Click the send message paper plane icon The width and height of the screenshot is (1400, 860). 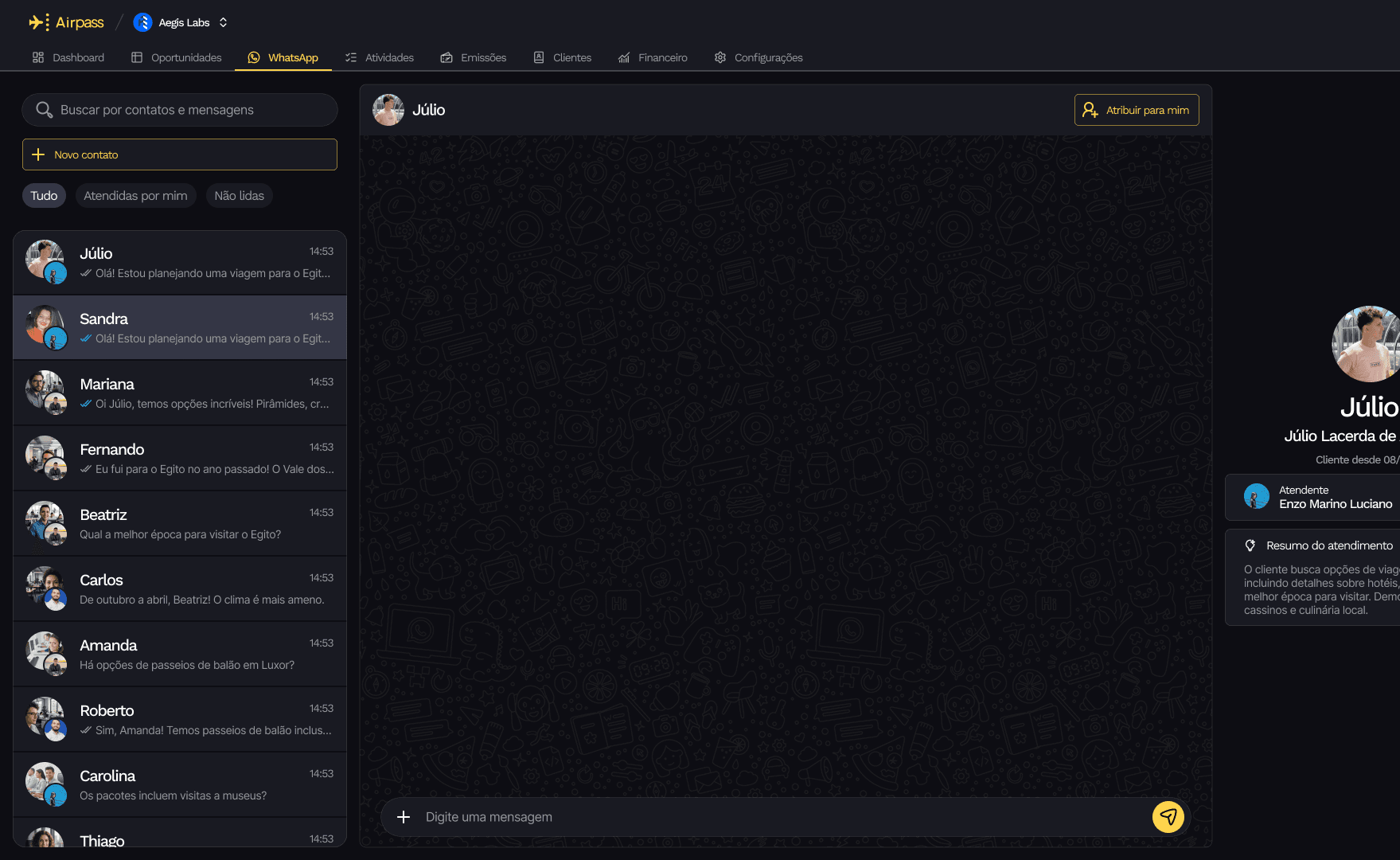pos(1168,817)
